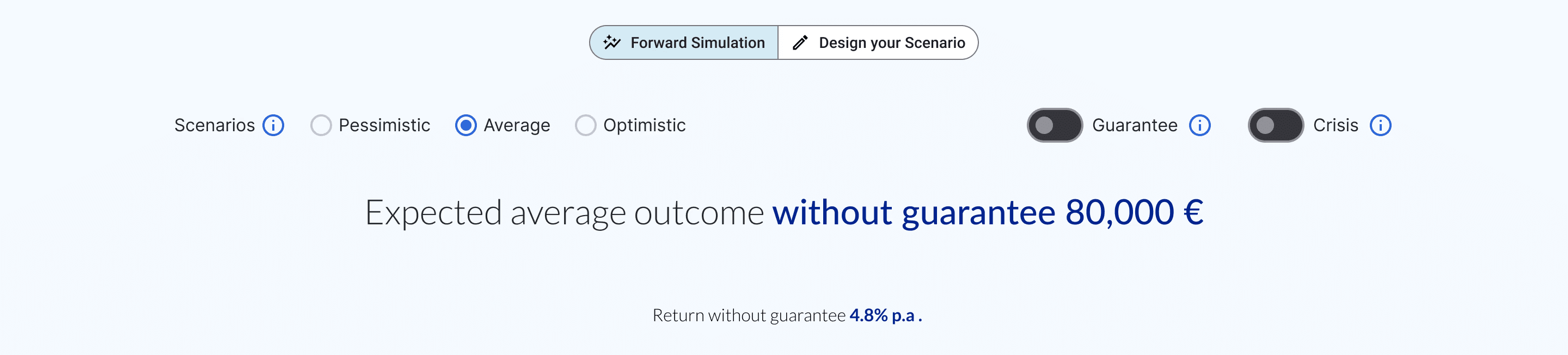Select the Average radio button
This screenshot has width=1568, height=355.
[x=465, y=125]
